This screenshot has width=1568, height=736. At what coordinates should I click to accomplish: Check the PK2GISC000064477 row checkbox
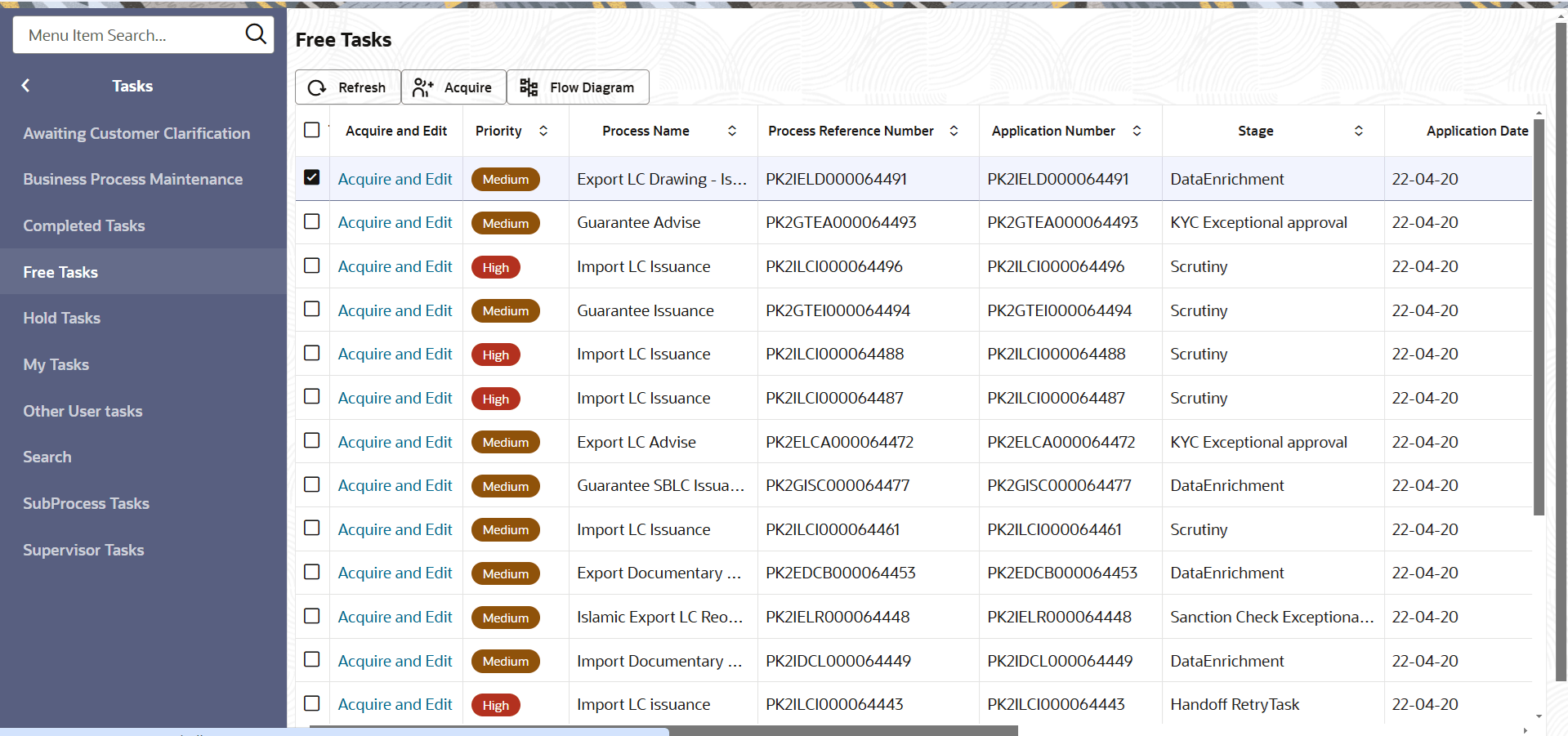pos(311,484)
